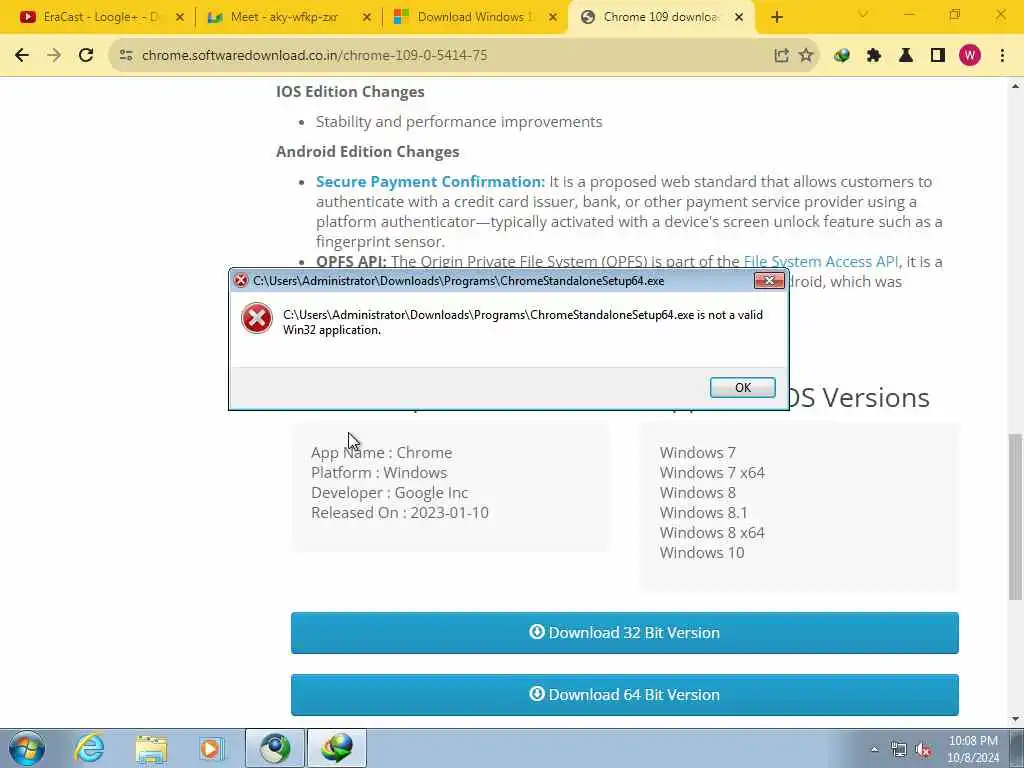Screen dimensions: 1024x768
Task: Open Internet Explorer from the taskbar
Action: (x=89, y=748)
